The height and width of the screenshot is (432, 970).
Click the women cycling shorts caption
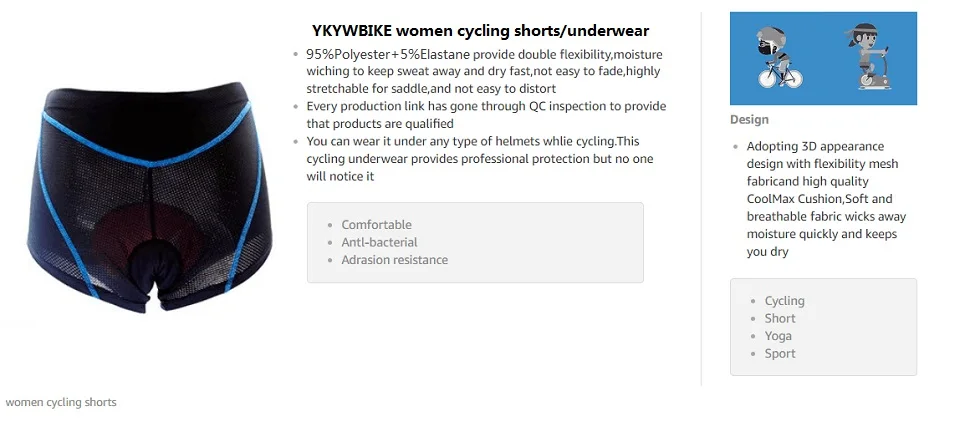click(x=61, y=402)
